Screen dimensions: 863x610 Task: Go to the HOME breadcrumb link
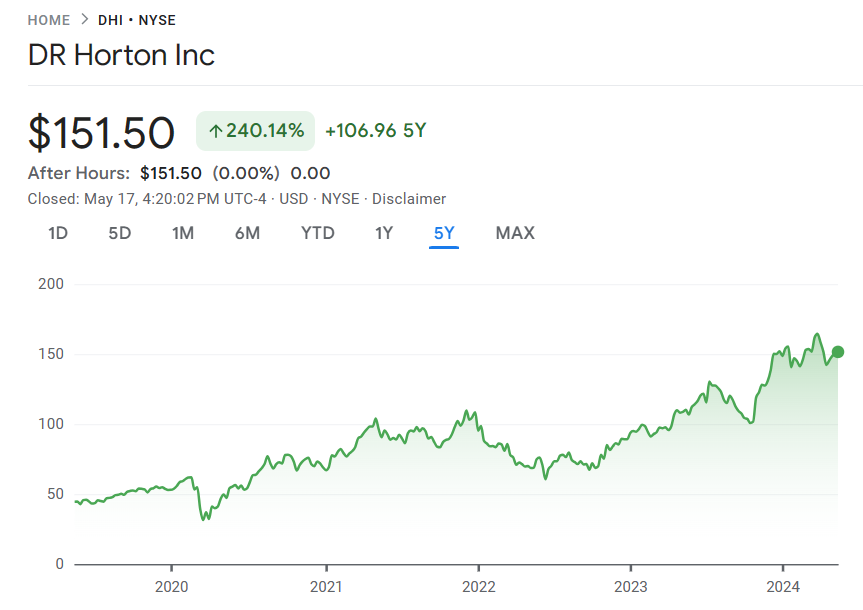coord(49,20)
